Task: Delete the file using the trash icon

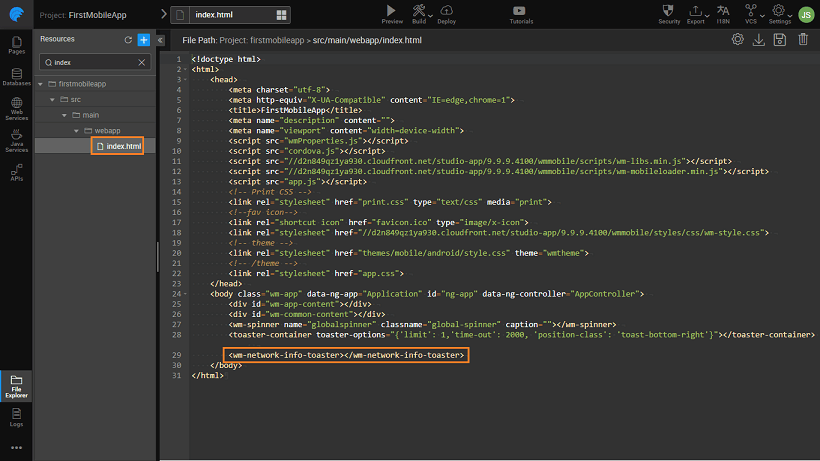Action: point(803,40)
